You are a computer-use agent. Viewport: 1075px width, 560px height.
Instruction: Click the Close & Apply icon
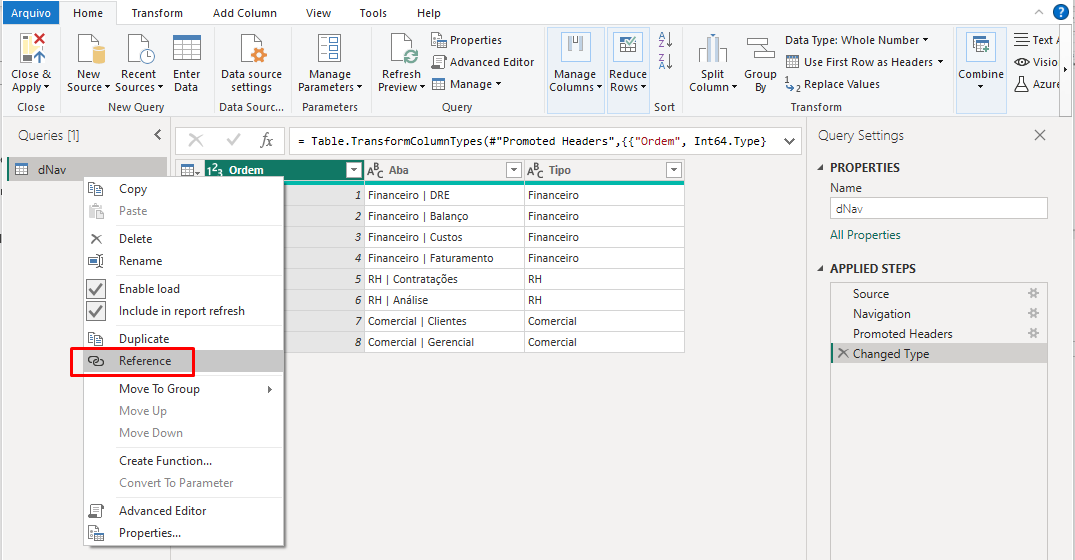point(31,50)
